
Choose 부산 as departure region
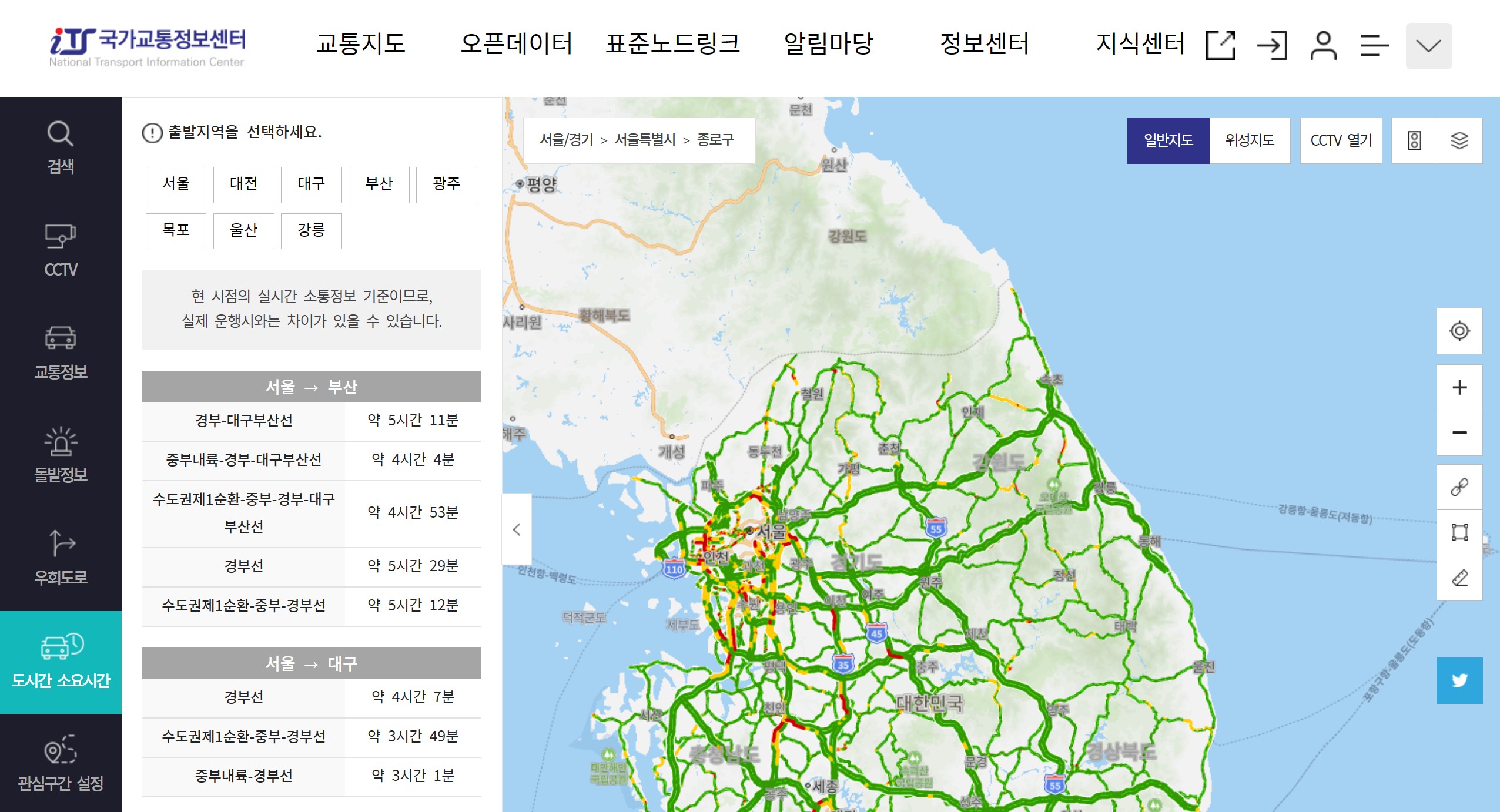tap(379, 184)
